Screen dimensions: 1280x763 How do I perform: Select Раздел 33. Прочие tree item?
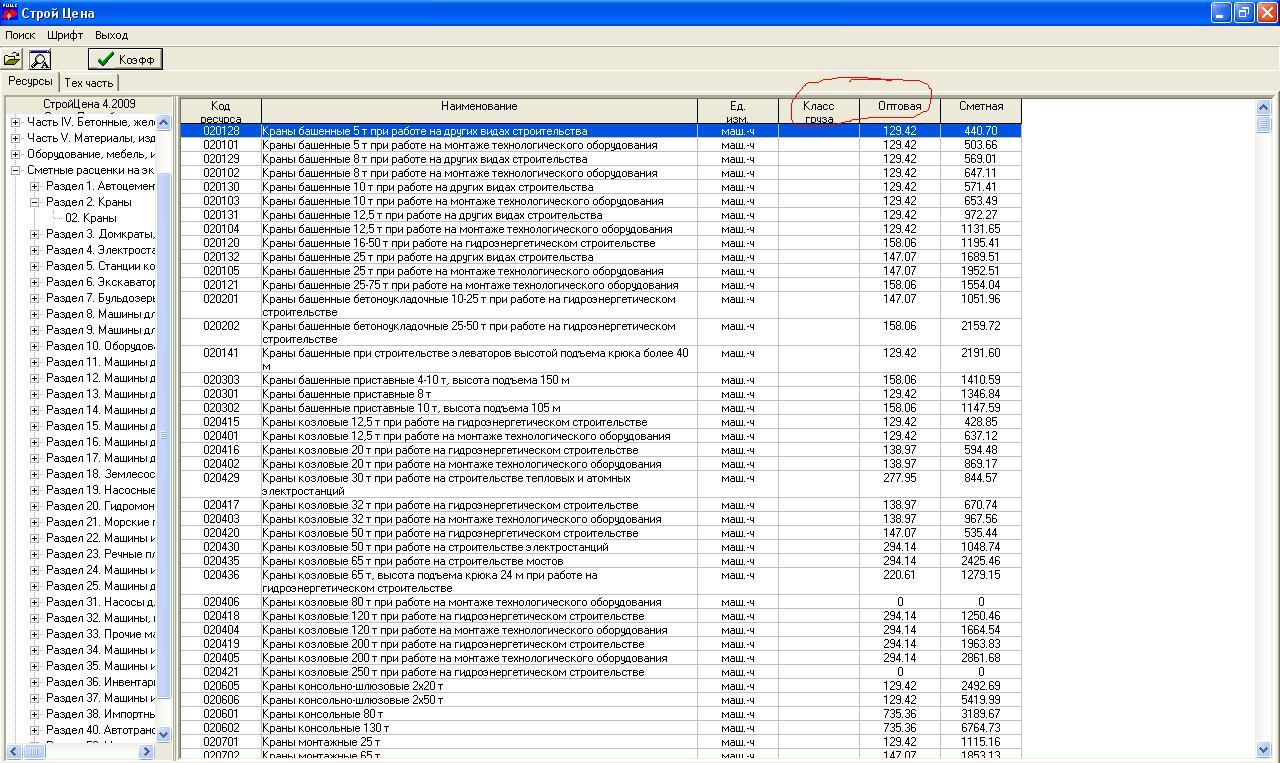point(100,634)
